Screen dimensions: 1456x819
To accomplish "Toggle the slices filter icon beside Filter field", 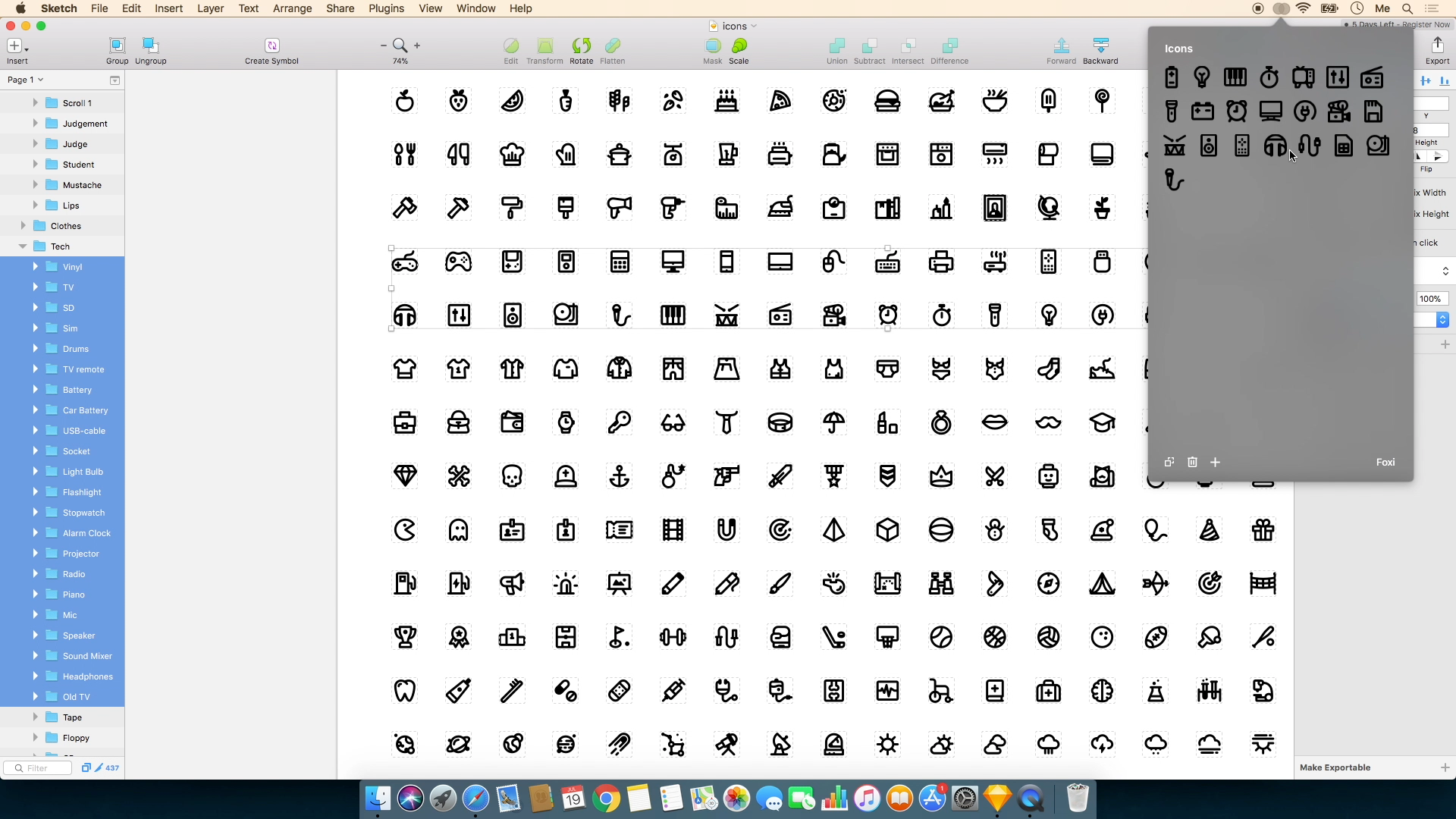I will 99,767.
